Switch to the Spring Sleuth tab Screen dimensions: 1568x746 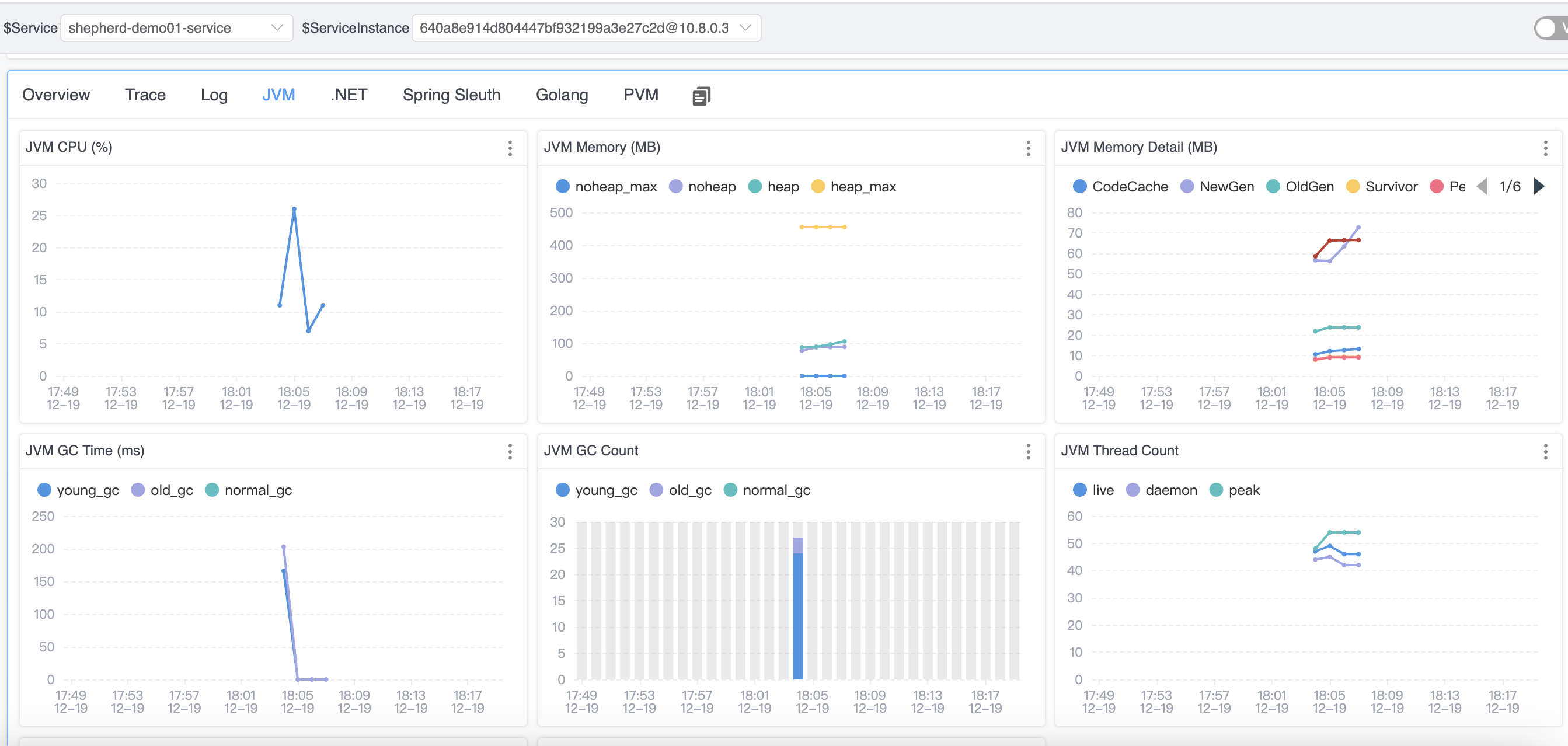[451, 95]
